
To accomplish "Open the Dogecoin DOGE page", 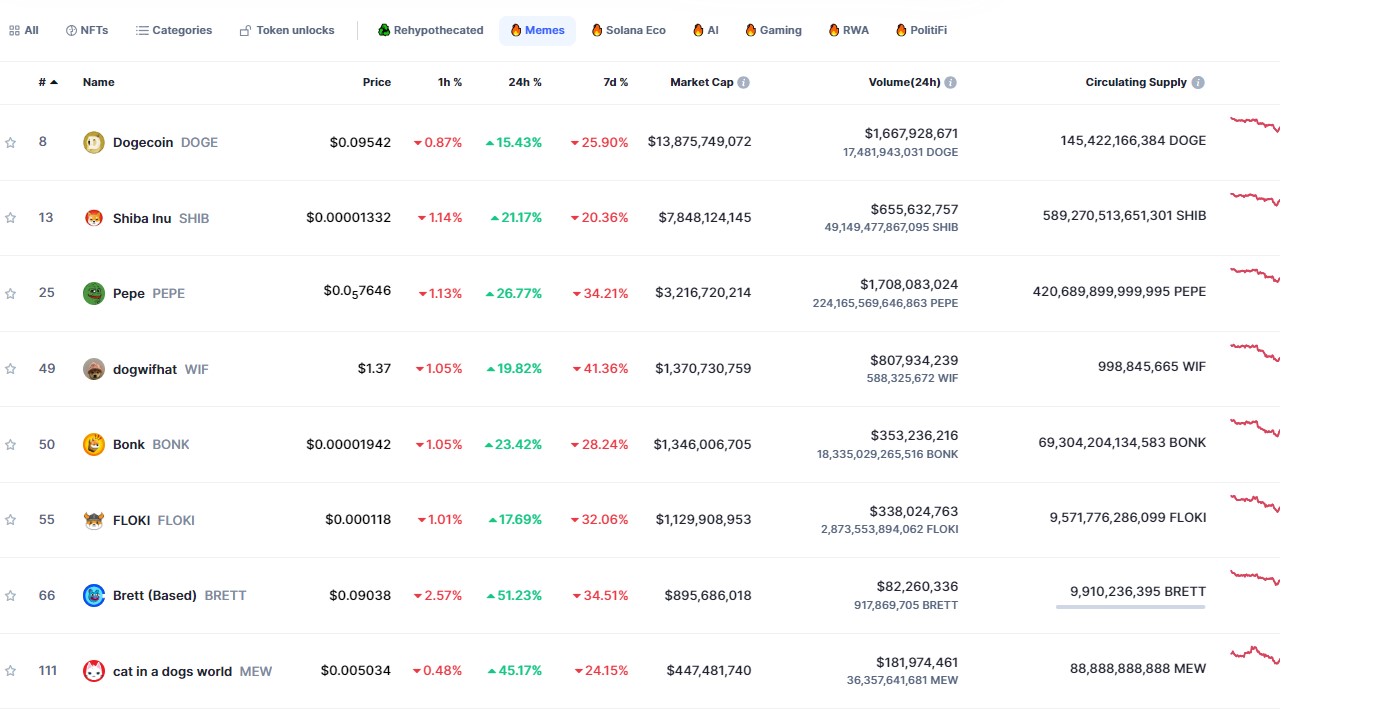I will [x=165, y=143].
